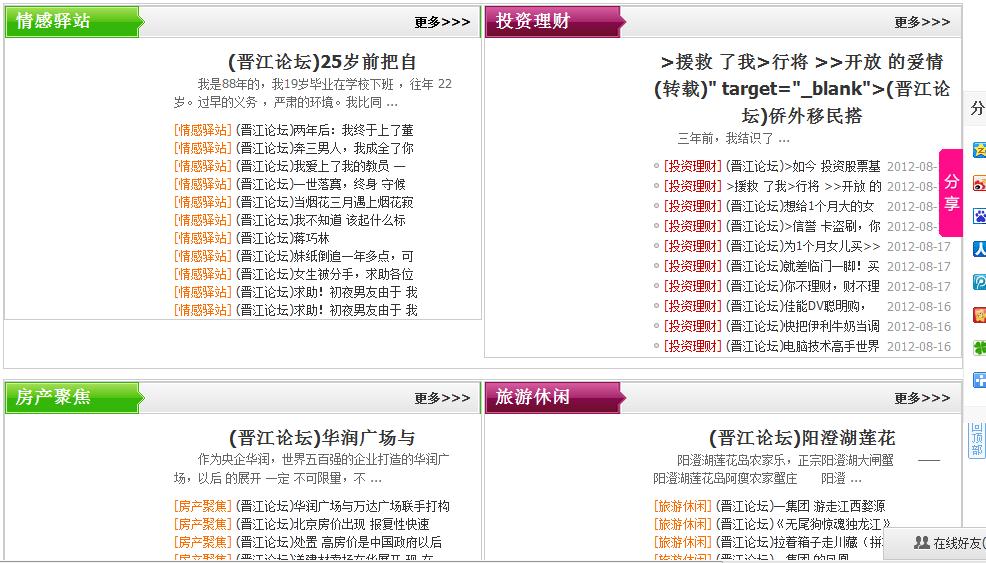986x563 pixels.
Task: Open post 就差临门一脚！买
Action: 802,267
